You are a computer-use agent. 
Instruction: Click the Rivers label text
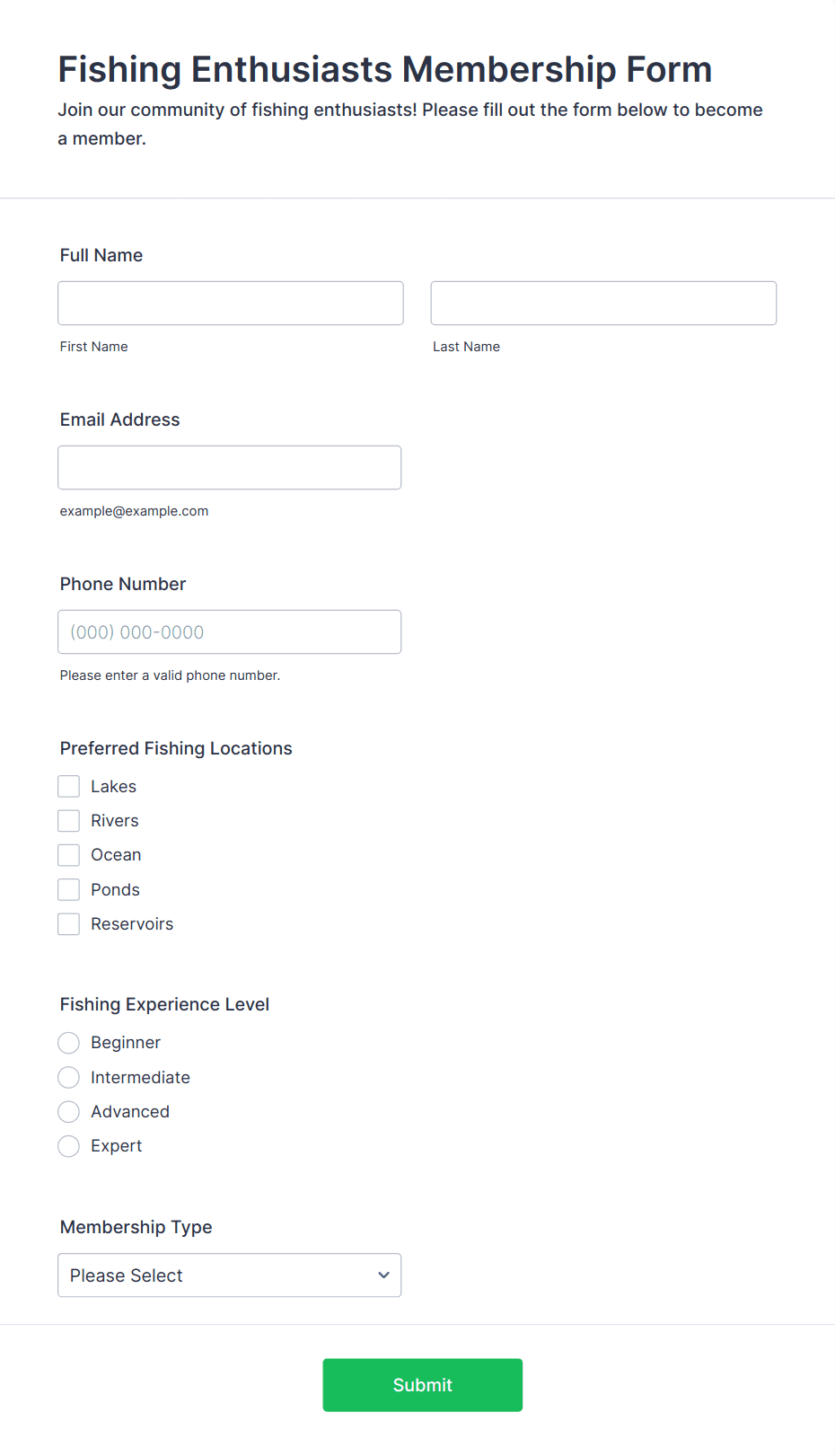pos(115,820)
